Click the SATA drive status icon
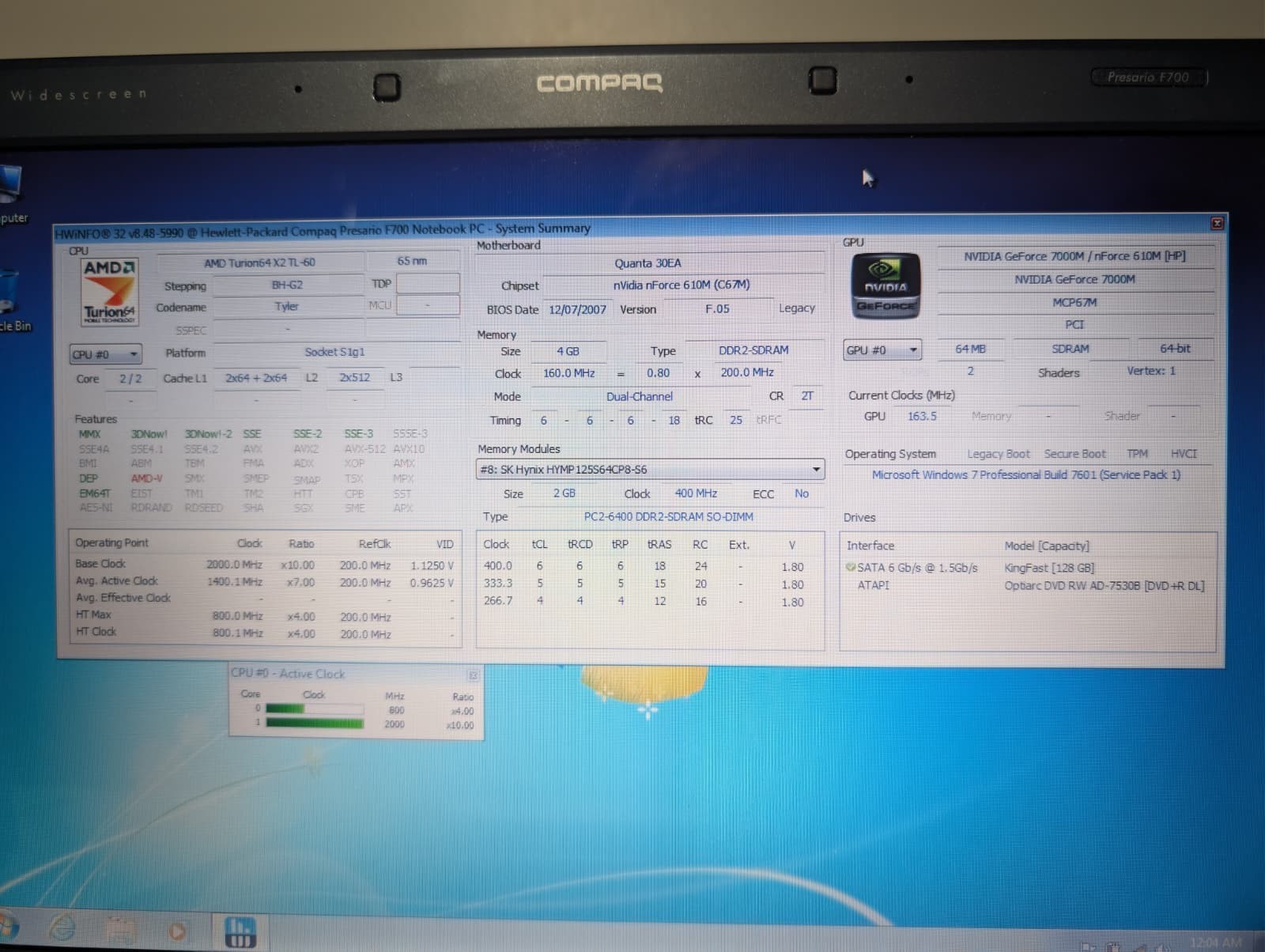Screen dimensions: 1265x952 coord(851,567)
